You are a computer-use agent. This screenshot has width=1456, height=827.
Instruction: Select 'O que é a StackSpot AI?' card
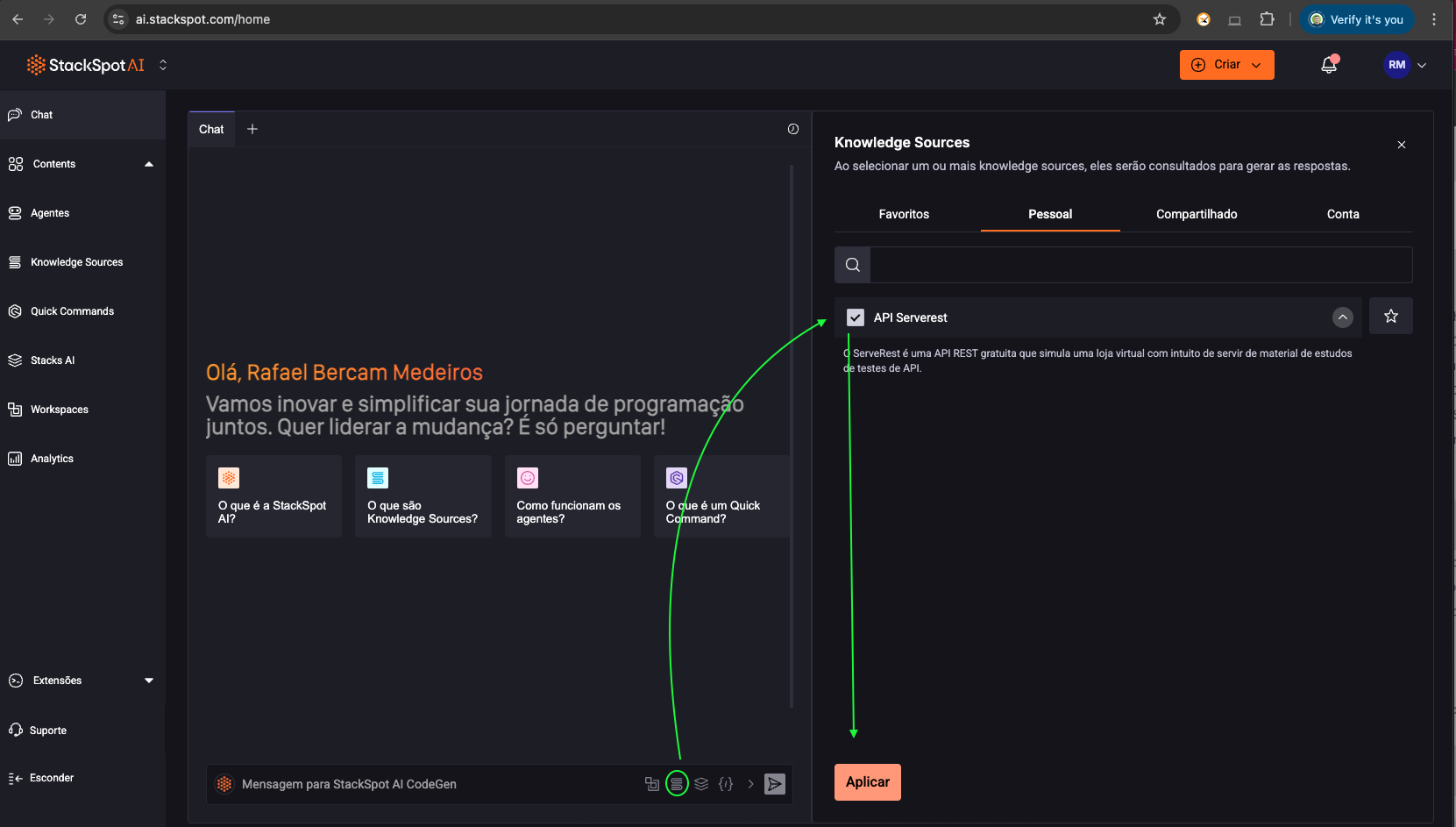tap(273, 496)
